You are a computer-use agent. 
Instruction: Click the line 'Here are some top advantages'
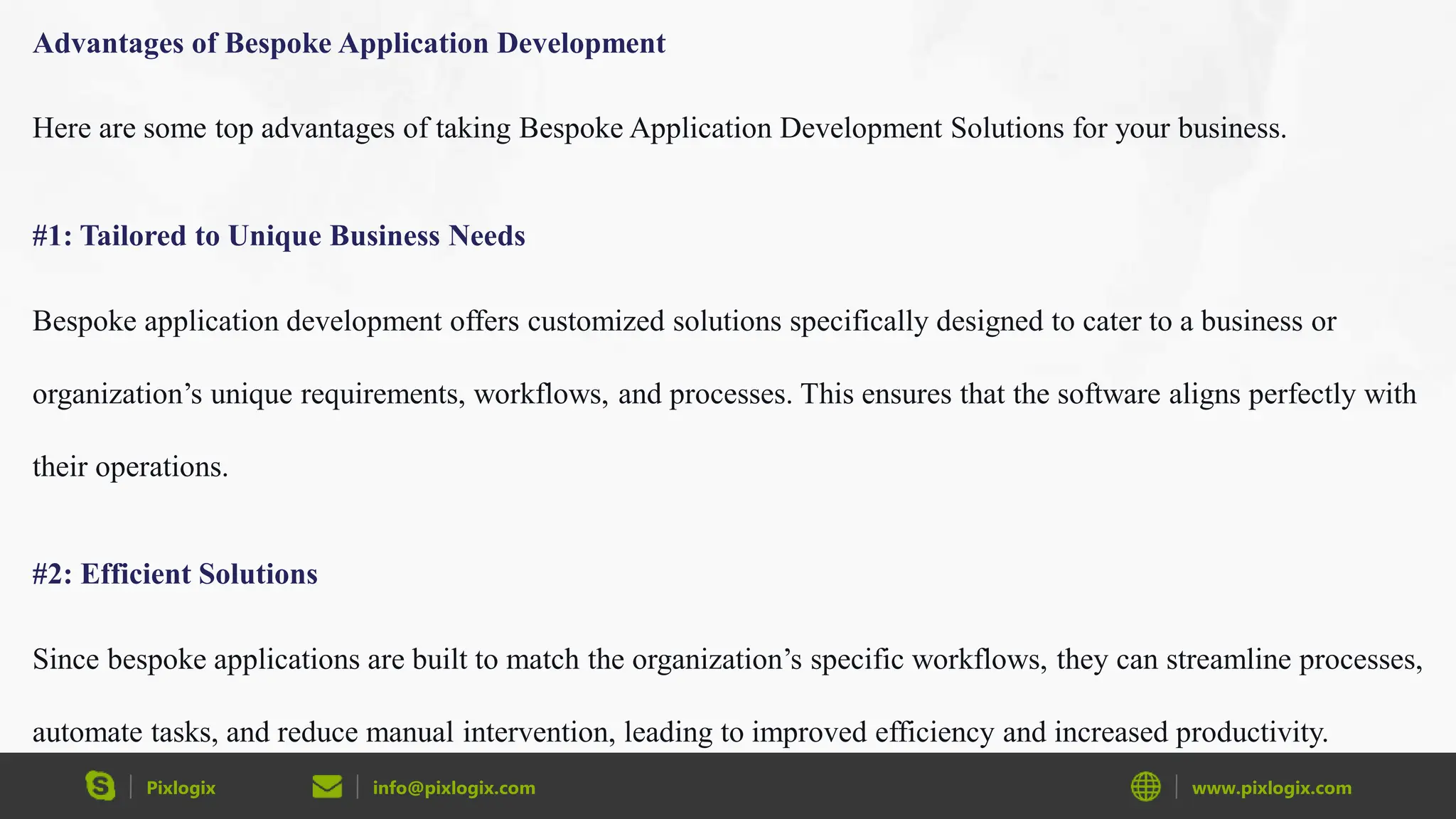pos(660,129)
